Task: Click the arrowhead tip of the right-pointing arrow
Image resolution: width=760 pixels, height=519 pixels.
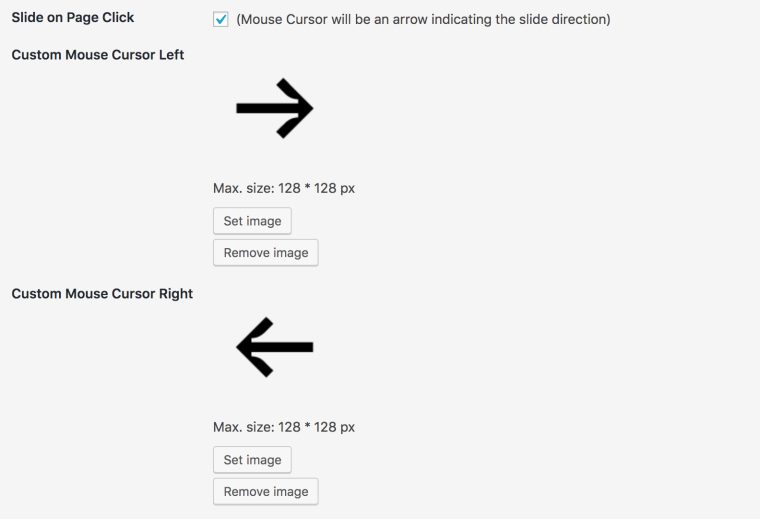Action: point(310,108)
